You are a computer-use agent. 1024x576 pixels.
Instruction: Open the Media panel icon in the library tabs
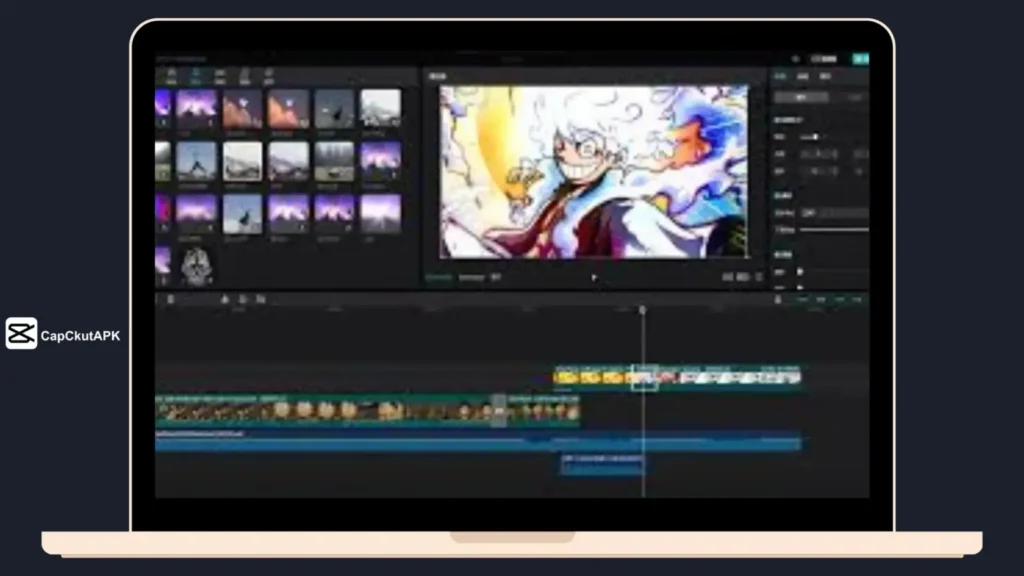point(173,72)
